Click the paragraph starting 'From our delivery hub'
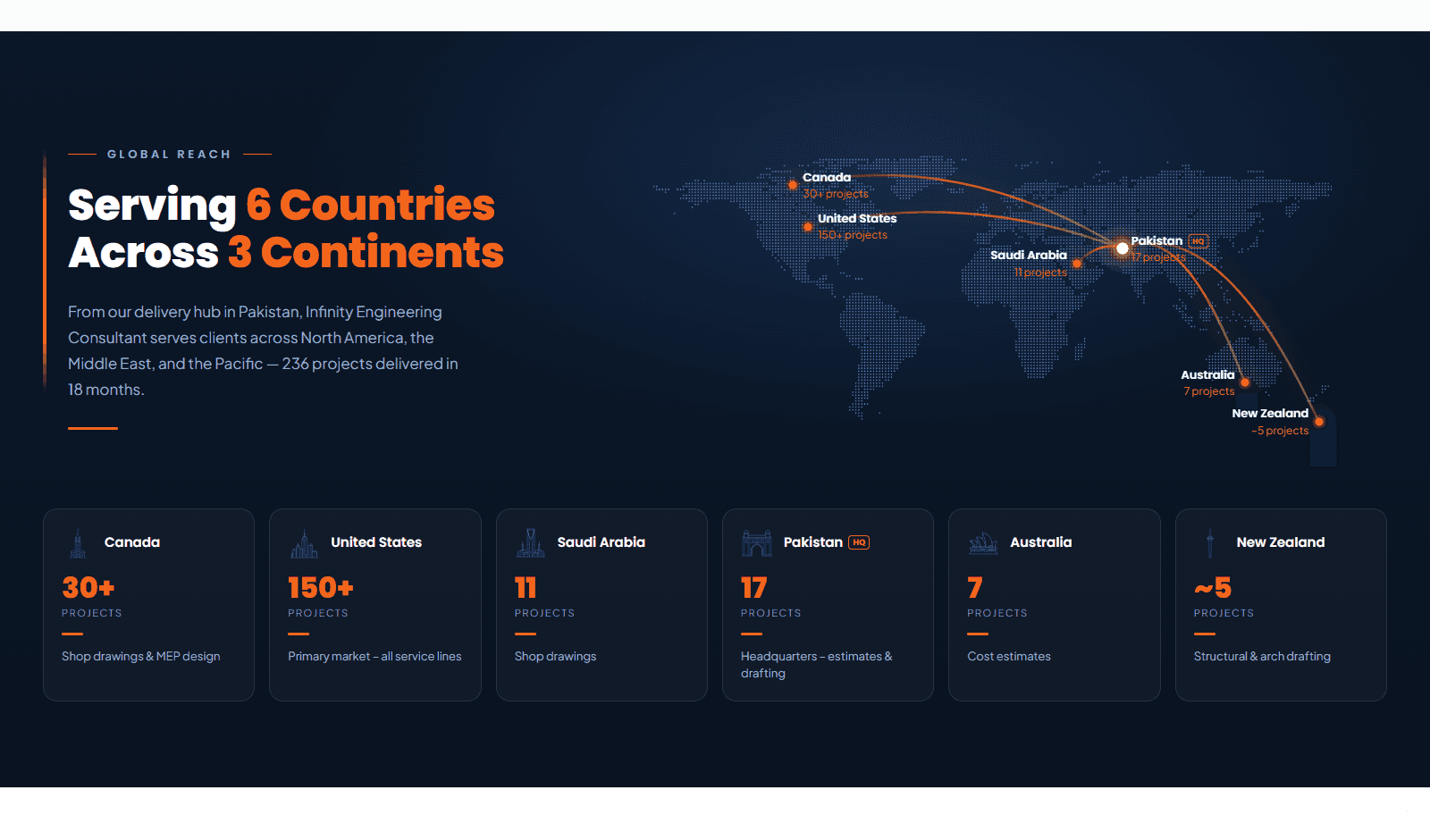 coord(264,350)
